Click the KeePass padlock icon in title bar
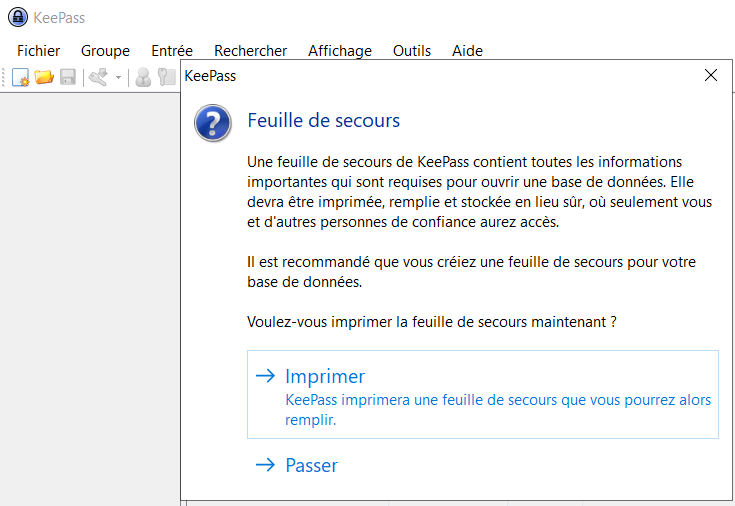 (17, 17)
